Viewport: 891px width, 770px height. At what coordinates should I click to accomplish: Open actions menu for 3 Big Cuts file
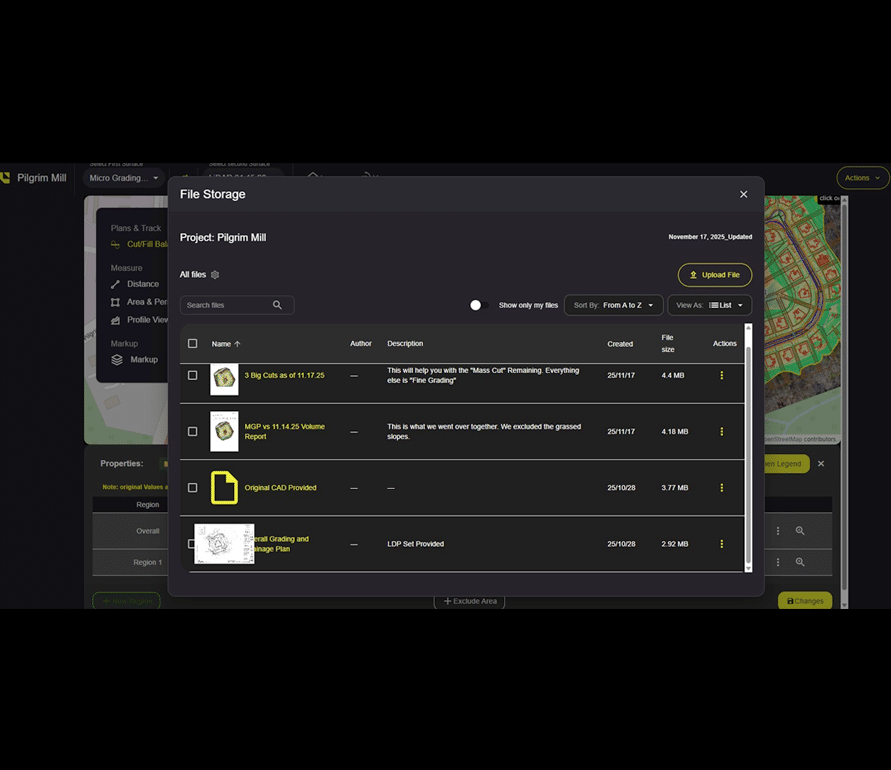coord(722,376)
